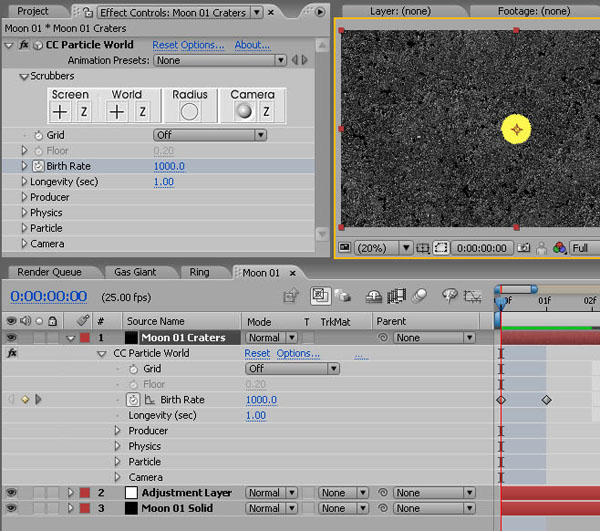600x531 pixels.
Task: Click the World position crosshair scrubber
Action: click(117, 112)
